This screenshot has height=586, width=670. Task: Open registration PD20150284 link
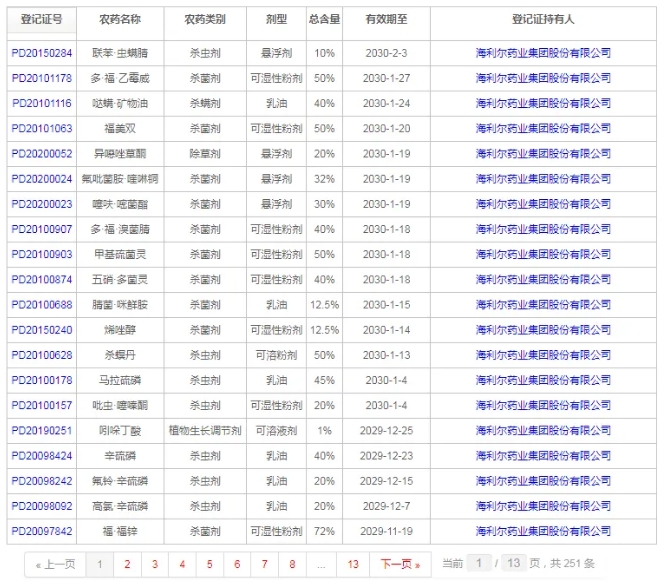[42, 53]
